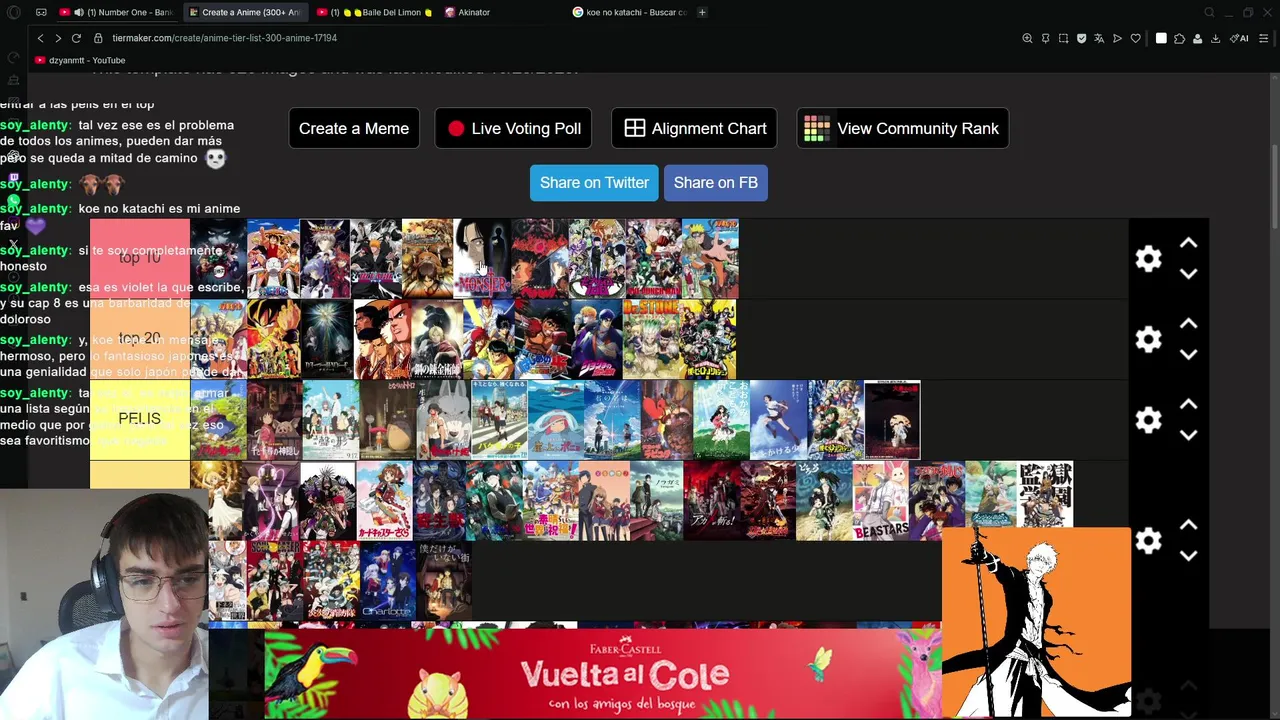Select the Beastars thumbnail

click(881, 501)
